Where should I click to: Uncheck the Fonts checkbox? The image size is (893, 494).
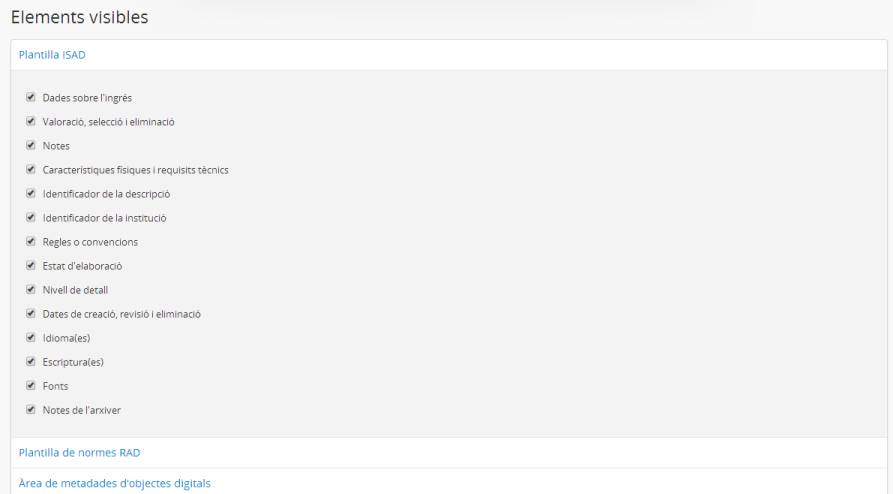(x=31, y=385)
